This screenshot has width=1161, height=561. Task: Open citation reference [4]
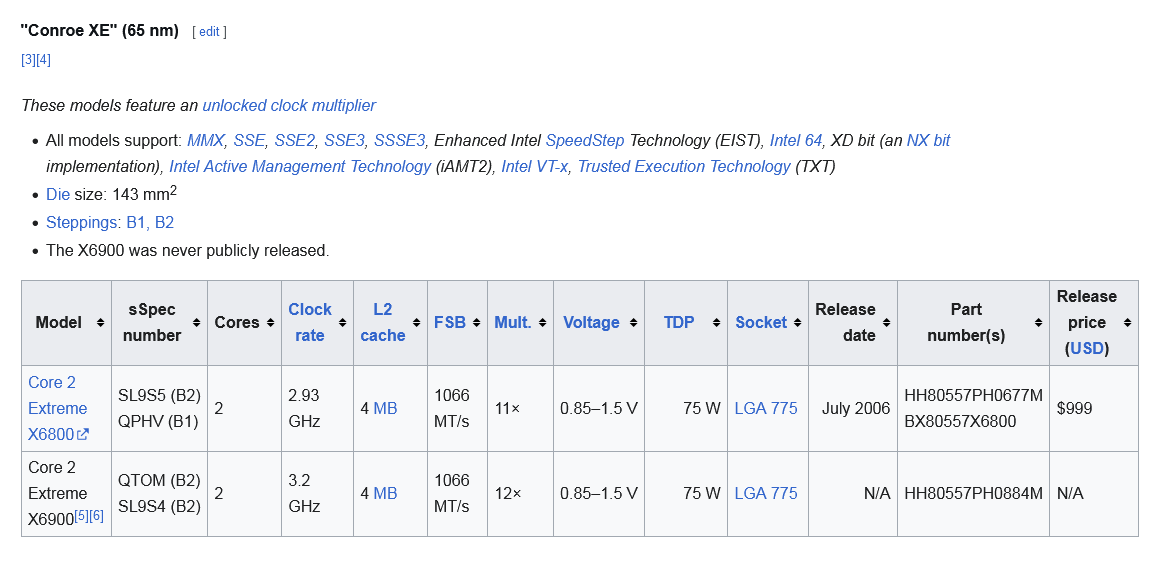tap(44, 60)
